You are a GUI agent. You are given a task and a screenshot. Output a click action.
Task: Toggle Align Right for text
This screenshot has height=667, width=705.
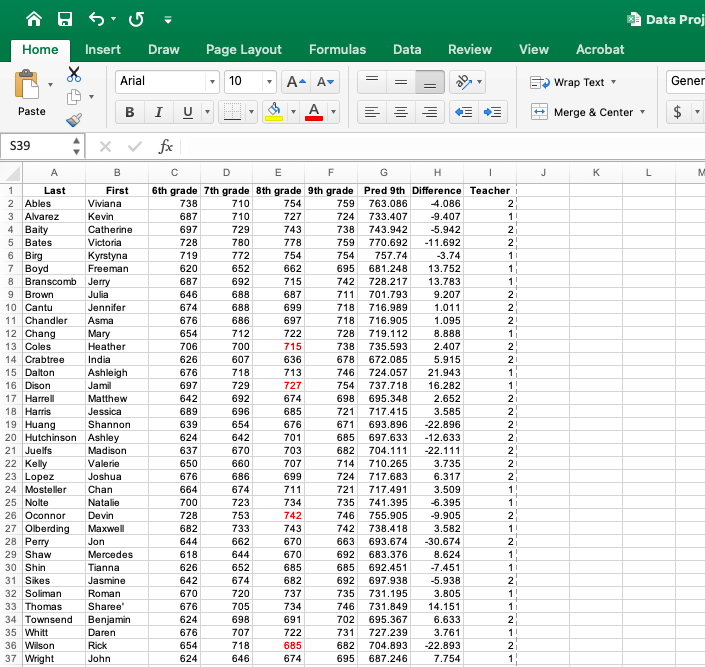[430, 112]
